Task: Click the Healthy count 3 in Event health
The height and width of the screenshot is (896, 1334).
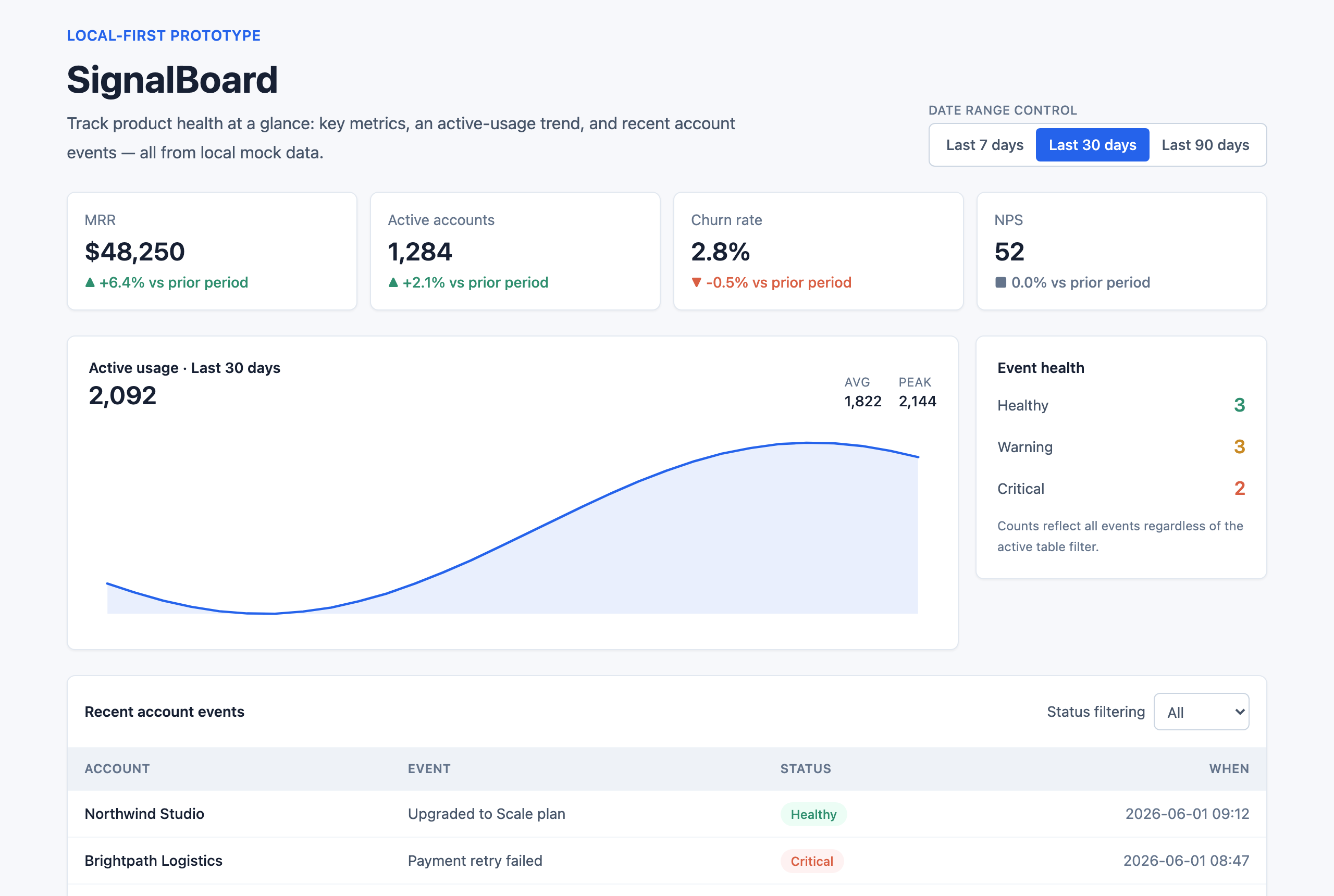Action: point(1239,405)
